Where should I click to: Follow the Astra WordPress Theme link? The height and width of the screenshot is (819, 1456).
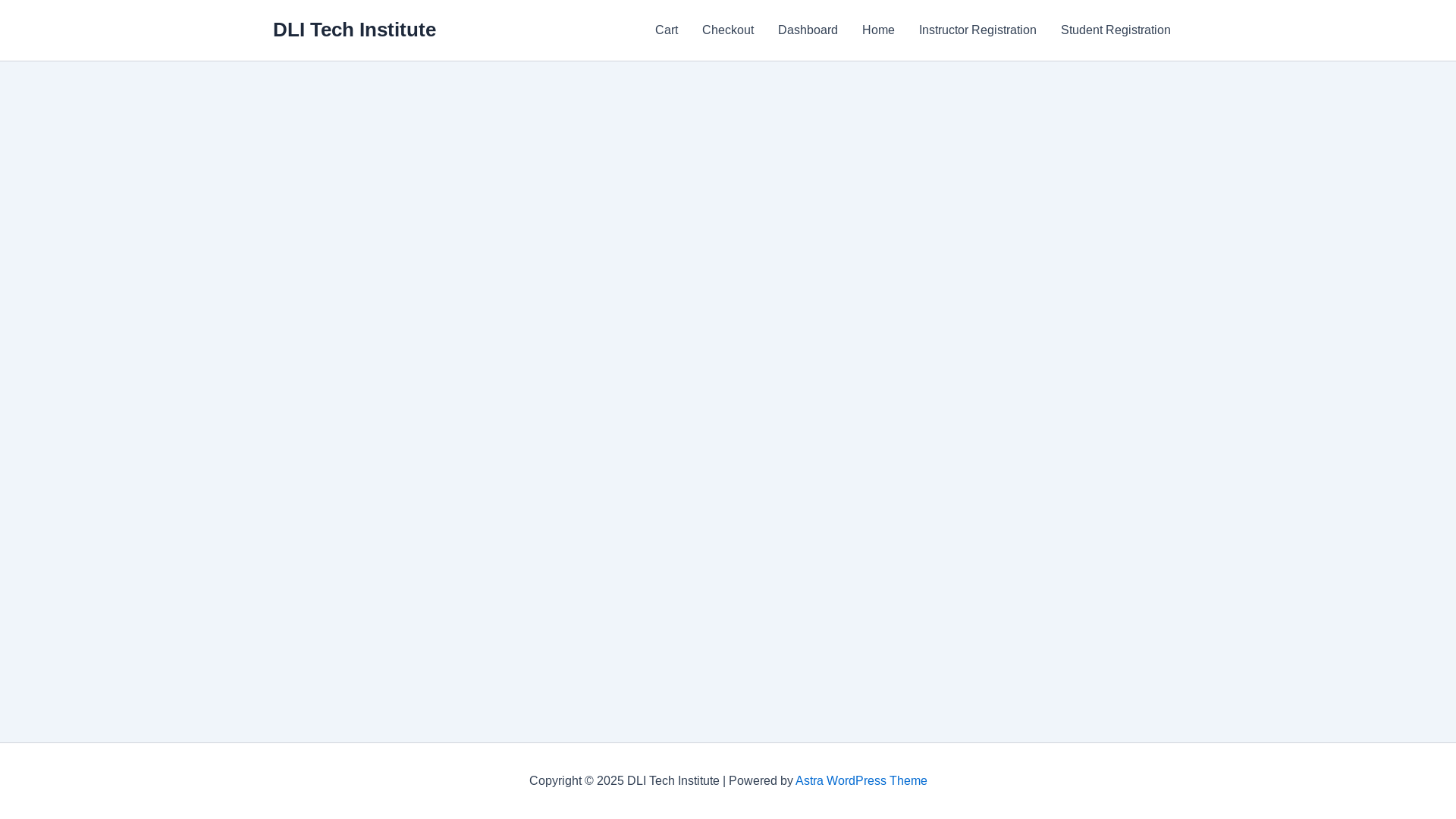click(x=861, y=781)
